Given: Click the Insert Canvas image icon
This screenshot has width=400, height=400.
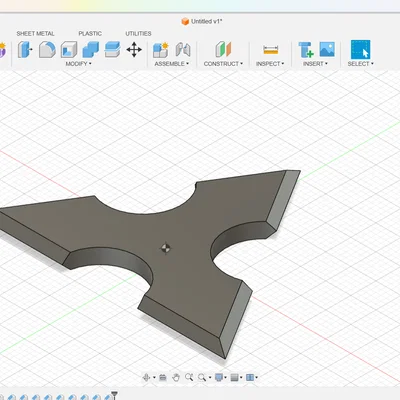Looking at the screenshot, I should (327, 49).
